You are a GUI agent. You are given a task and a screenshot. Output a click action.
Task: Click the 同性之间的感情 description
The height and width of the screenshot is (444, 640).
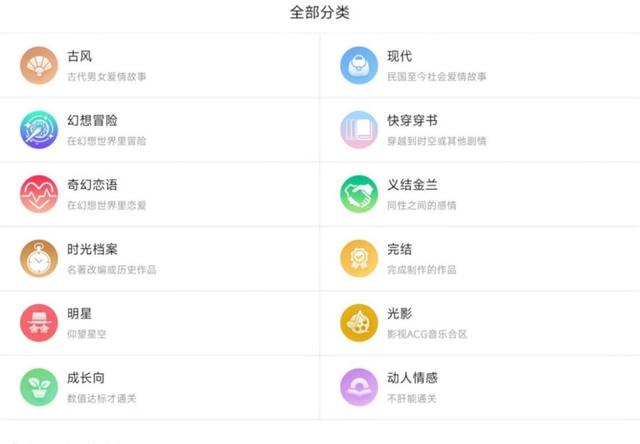pos(421,205)
